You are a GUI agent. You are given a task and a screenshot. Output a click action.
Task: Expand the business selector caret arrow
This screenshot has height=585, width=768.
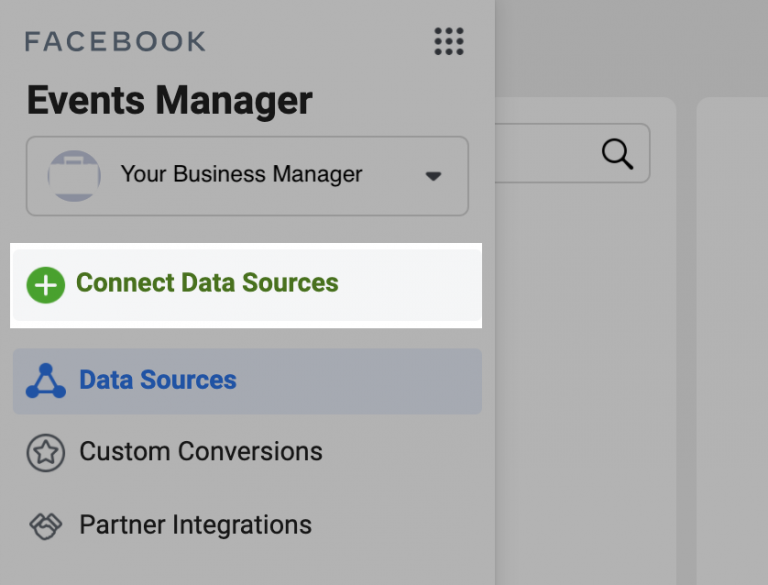(x=433, y=176)
